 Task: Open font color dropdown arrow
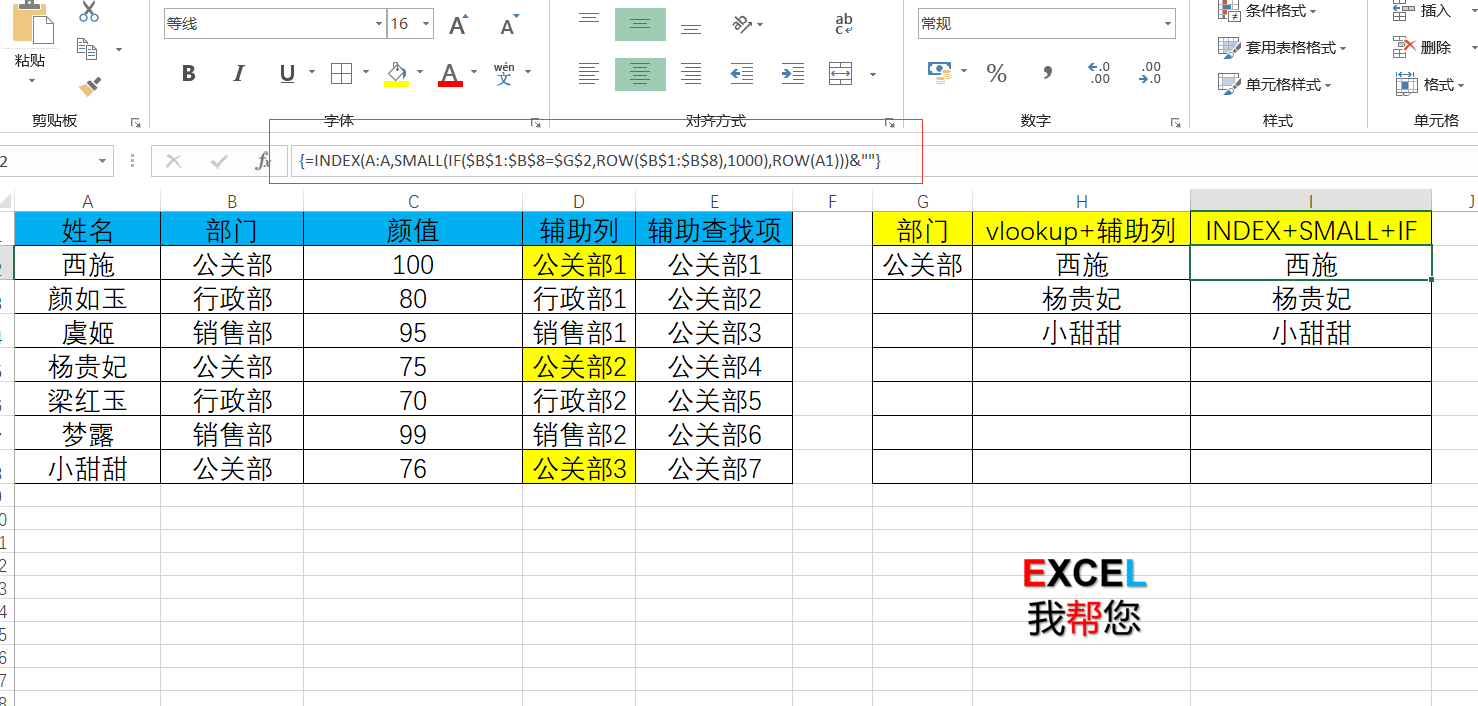pos(474,73)
